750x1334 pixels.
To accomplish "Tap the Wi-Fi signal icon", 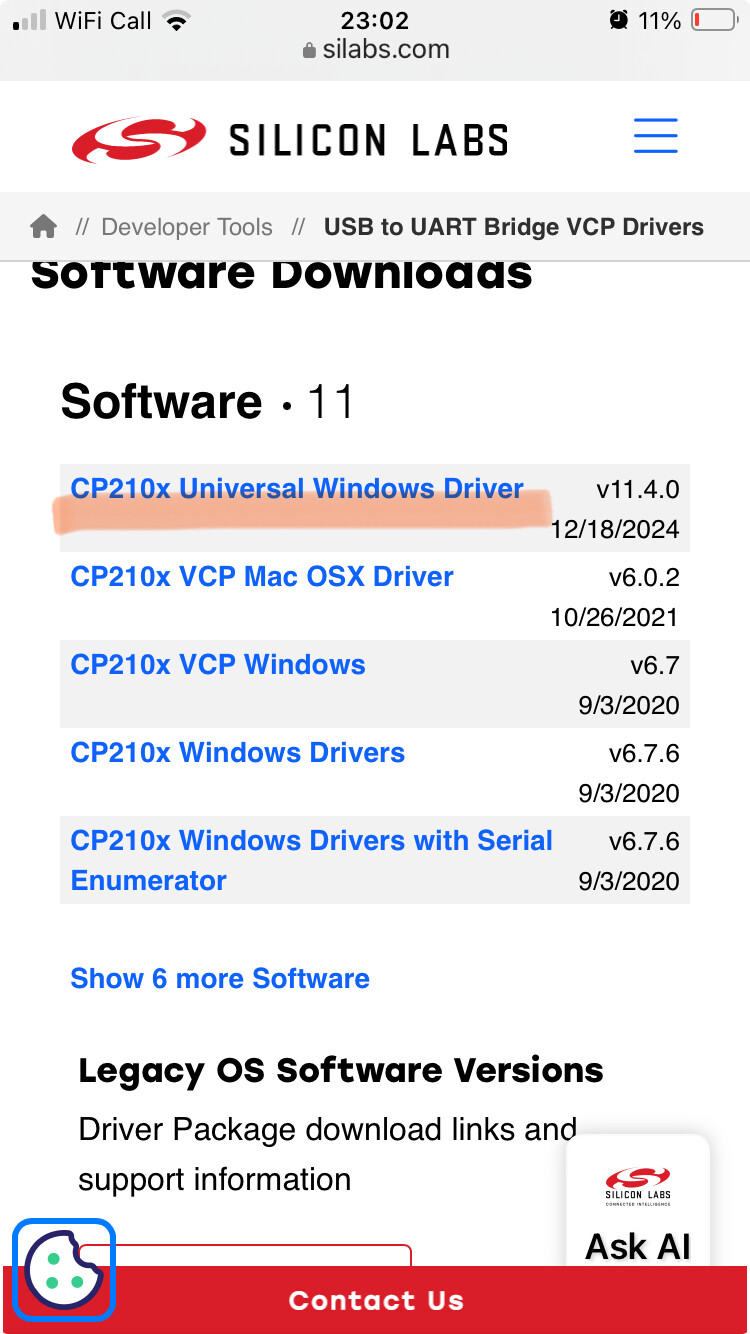I will click(178, 21).
